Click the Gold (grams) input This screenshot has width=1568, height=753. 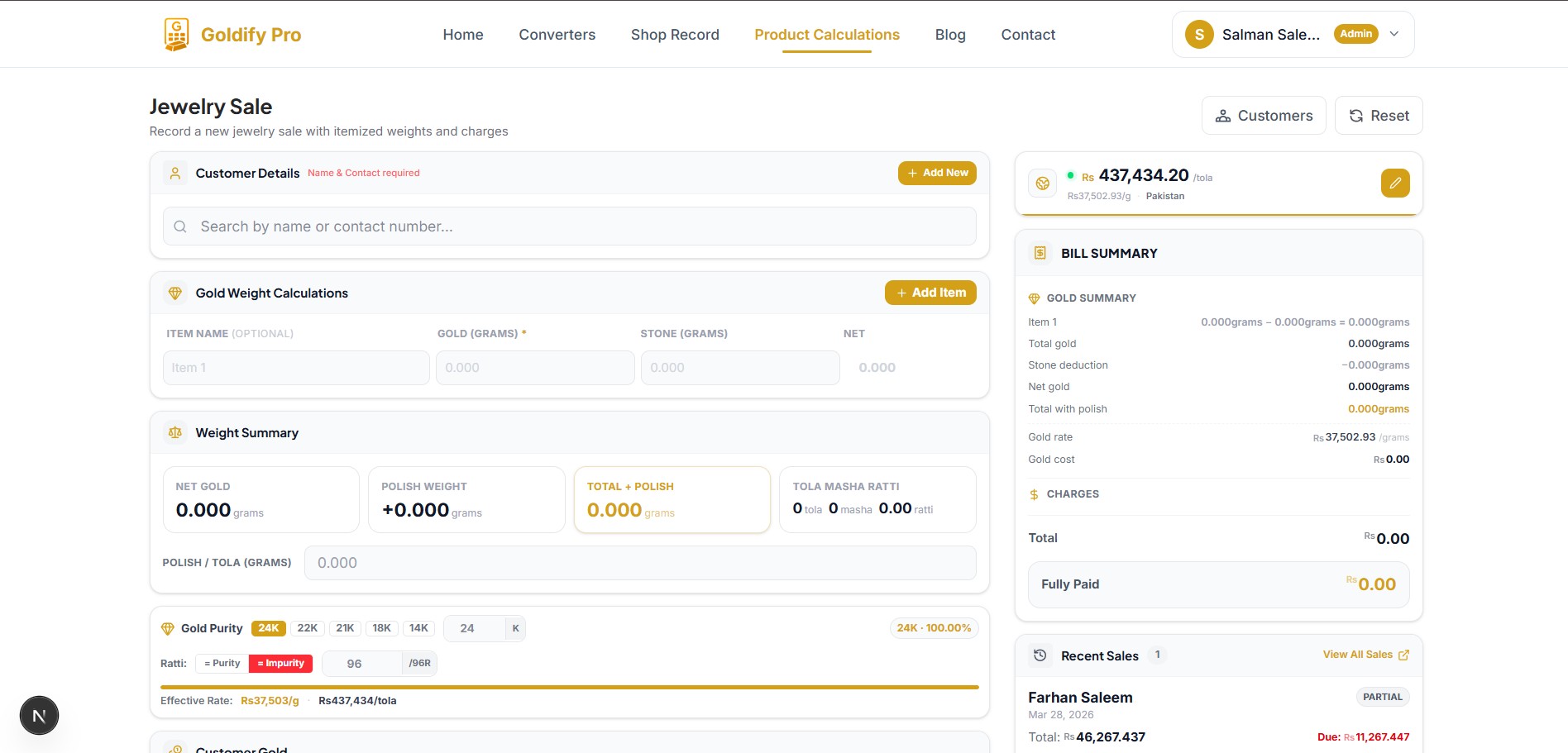[x=535, y=368]
